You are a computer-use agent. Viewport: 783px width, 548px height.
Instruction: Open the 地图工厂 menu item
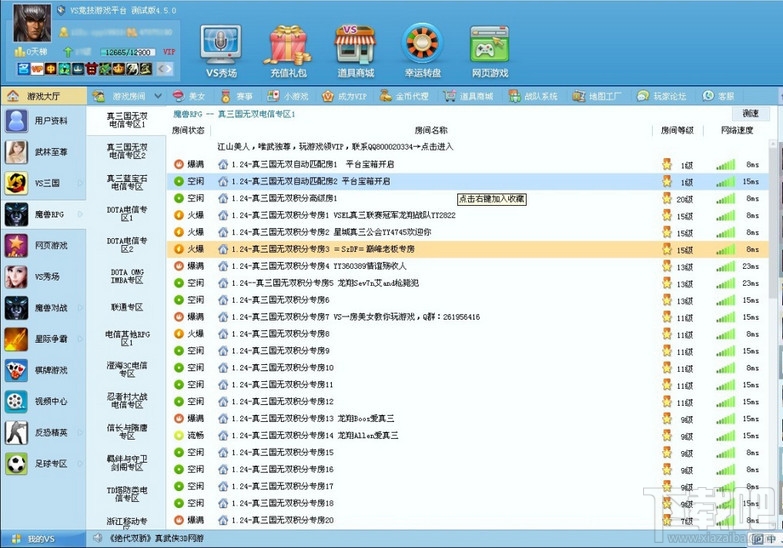click(597, 96)
